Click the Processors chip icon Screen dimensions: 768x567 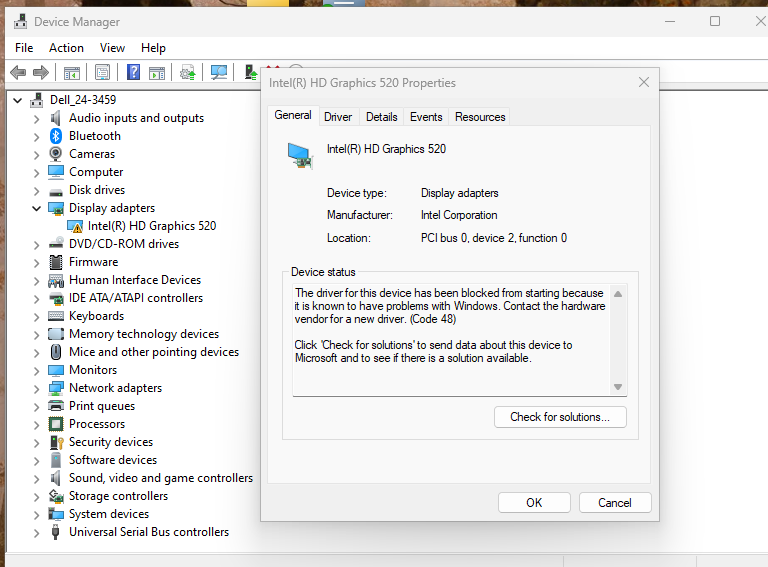(56, 424)
